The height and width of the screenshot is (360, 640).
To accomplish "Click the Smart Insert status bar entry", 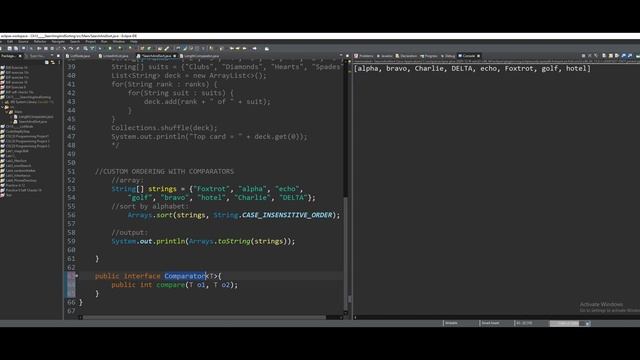I will (490, 323).
